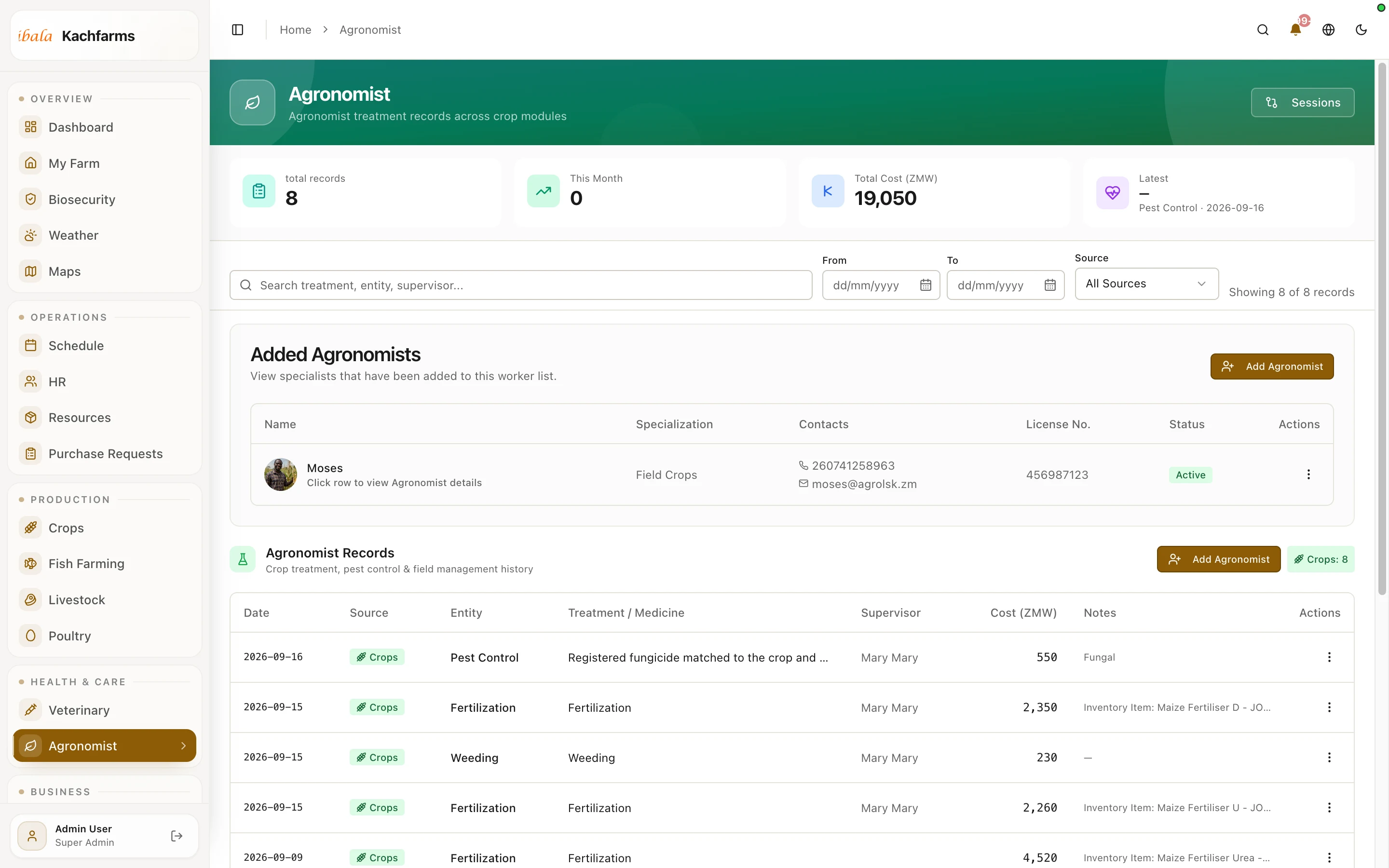
Task: Open the All Sources dropdown
Action: pyautogui.click(x=1146, y=284)
